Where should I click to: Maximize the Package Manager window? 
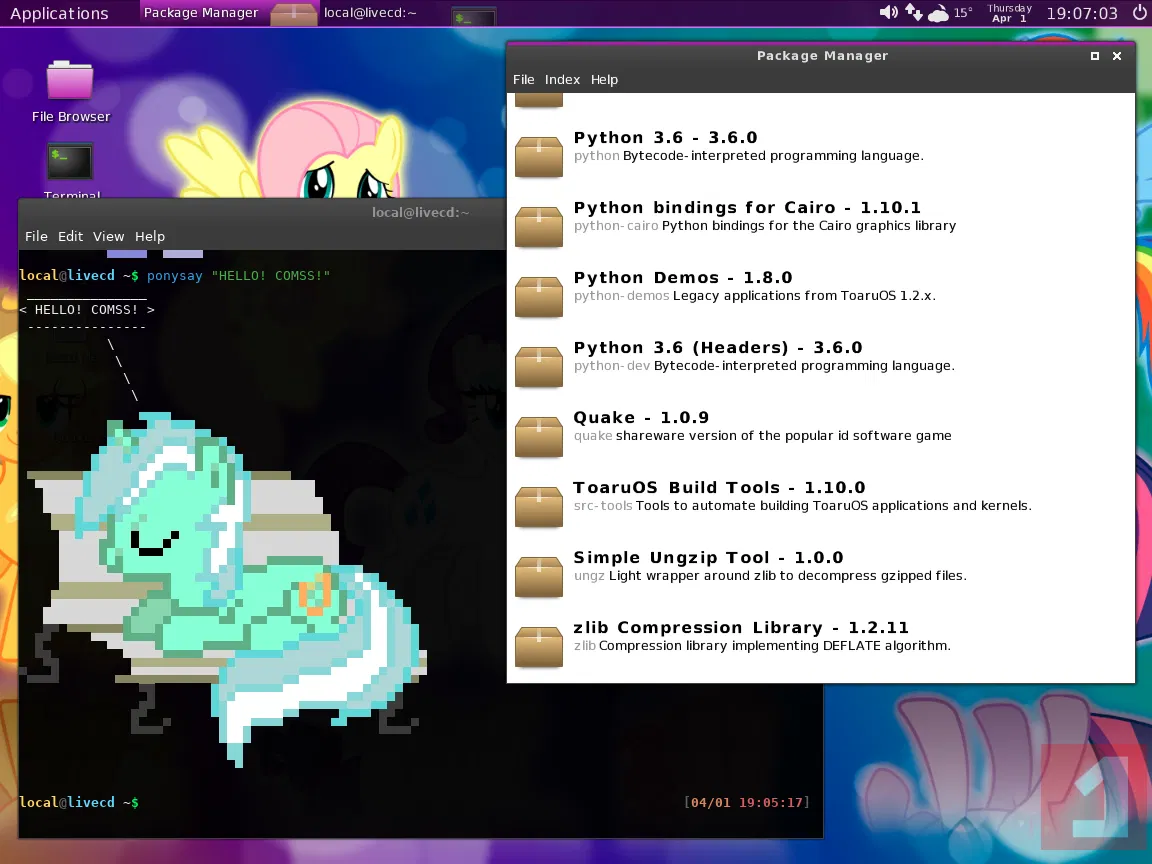[1095, 56]
